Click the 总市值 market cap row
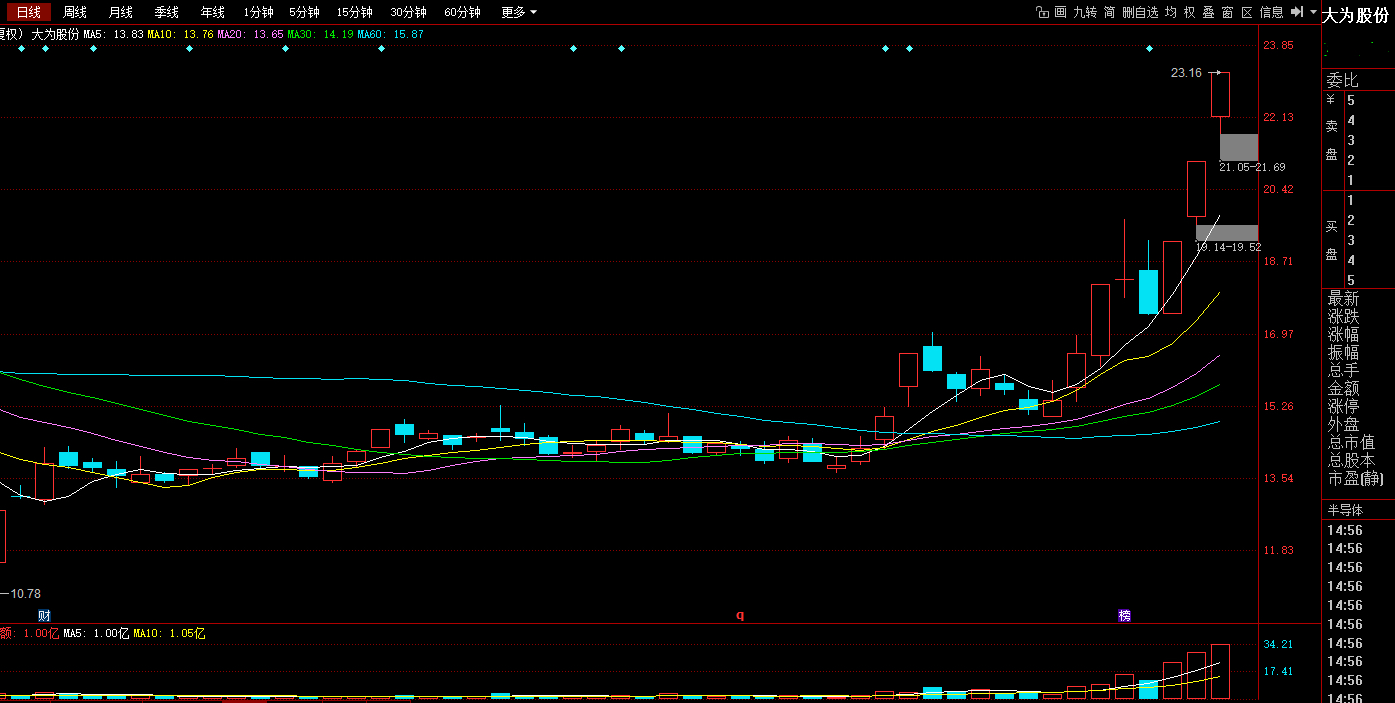Screen dimensions: 1395x703 click(1351, 443)
